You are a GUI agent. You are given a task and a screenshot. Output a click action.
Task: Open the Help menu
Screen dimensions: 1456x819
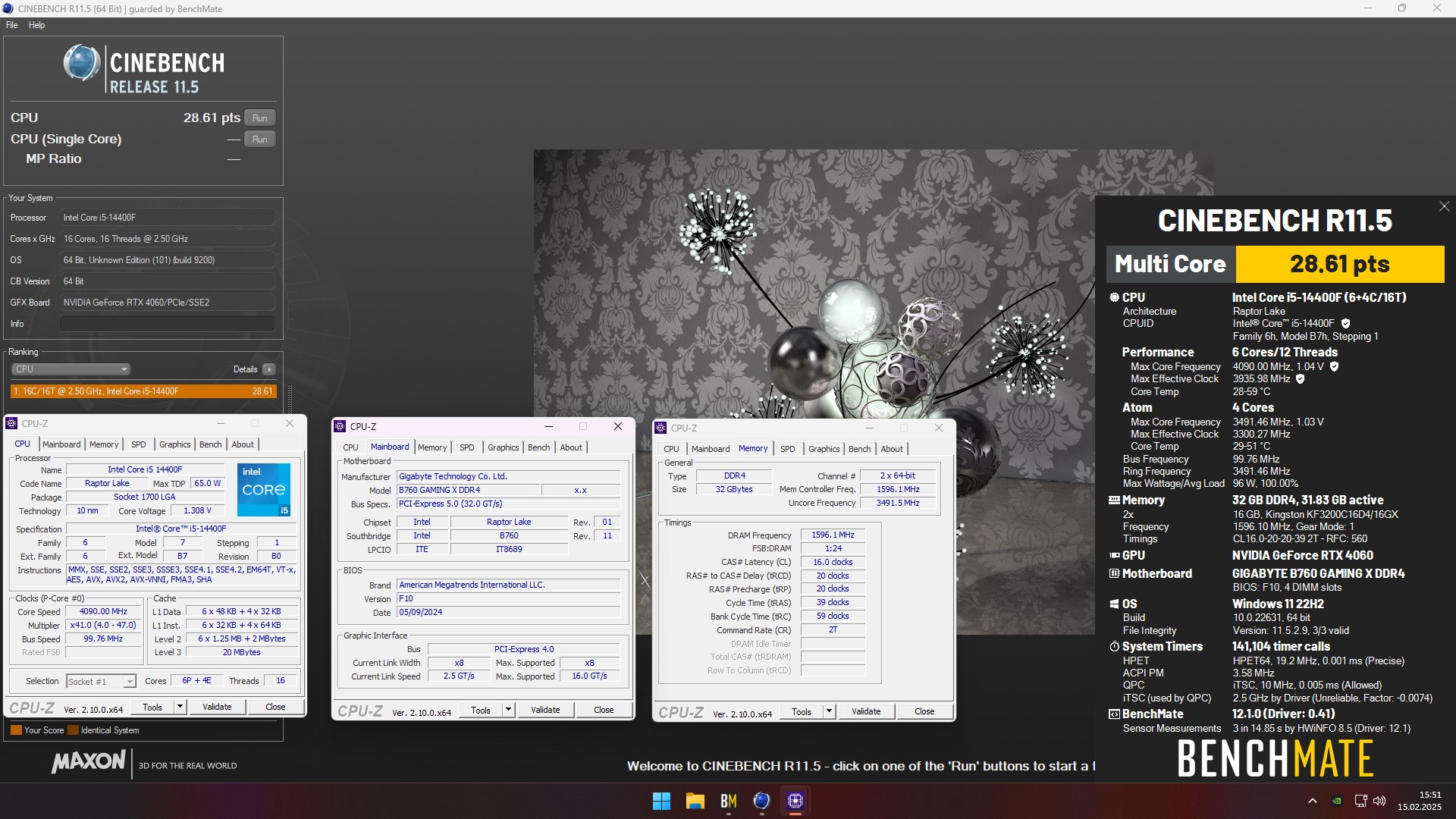(37, 25)
